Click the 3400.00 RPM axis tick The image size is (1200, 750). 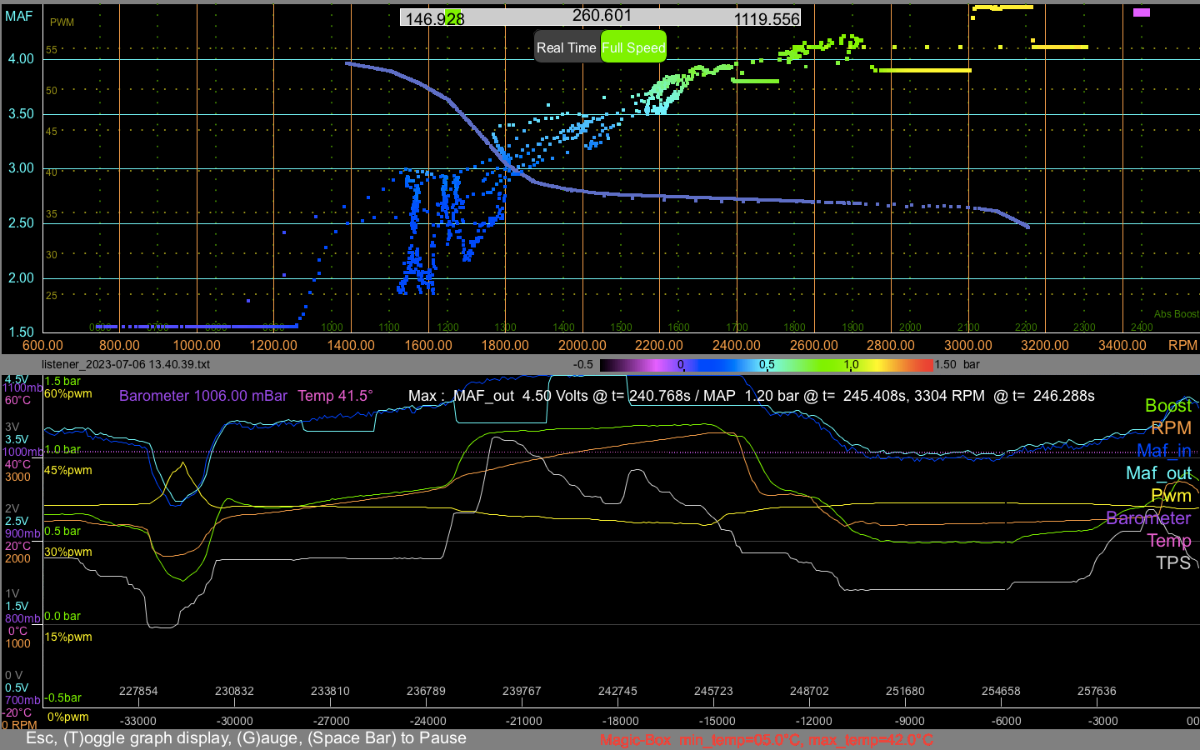click(x=1121, y=344)
